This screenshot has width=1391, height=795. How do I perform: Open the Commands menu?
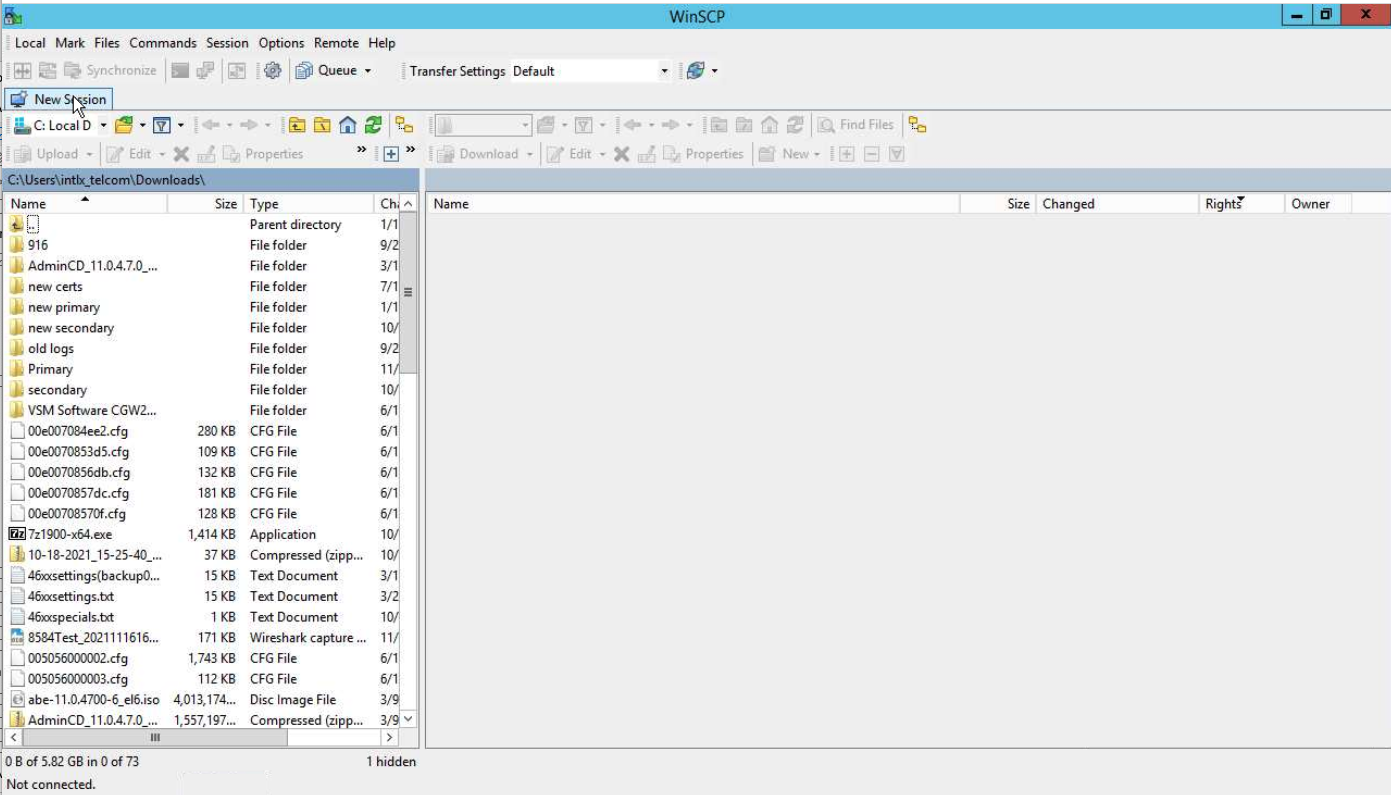click(163, 43)
